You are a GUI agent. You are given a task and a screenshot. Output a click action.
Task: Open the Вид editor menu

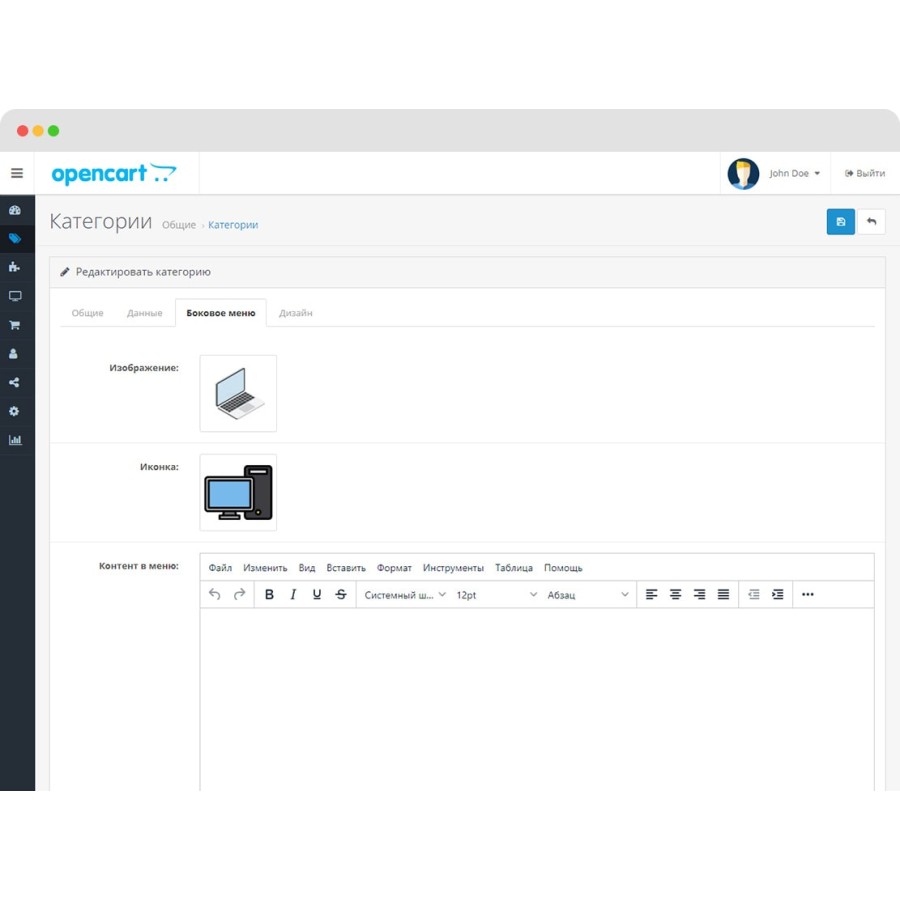point(307,568)
